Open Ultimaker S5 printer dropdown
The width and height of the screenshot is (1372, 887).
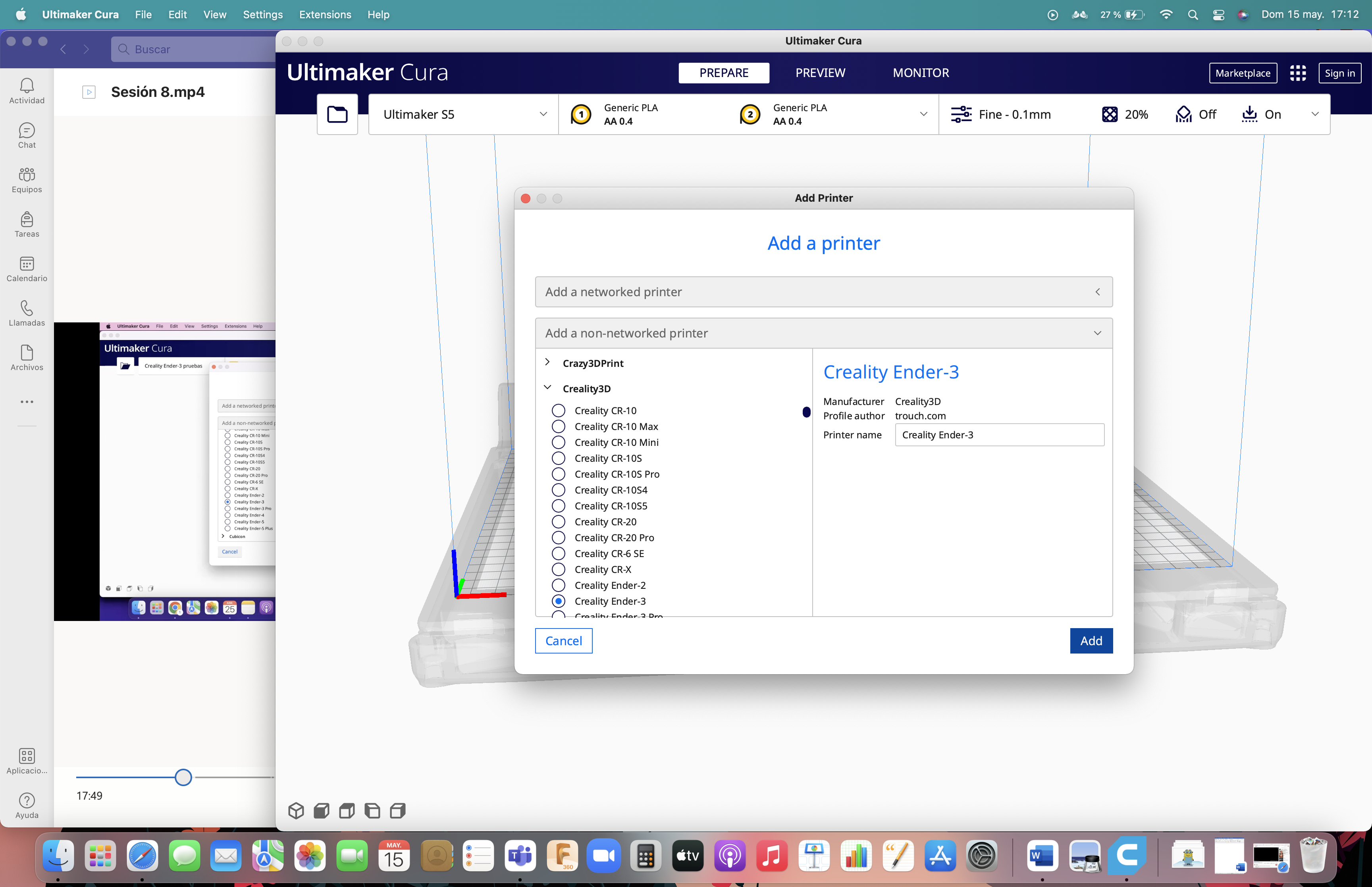point(463,114)
